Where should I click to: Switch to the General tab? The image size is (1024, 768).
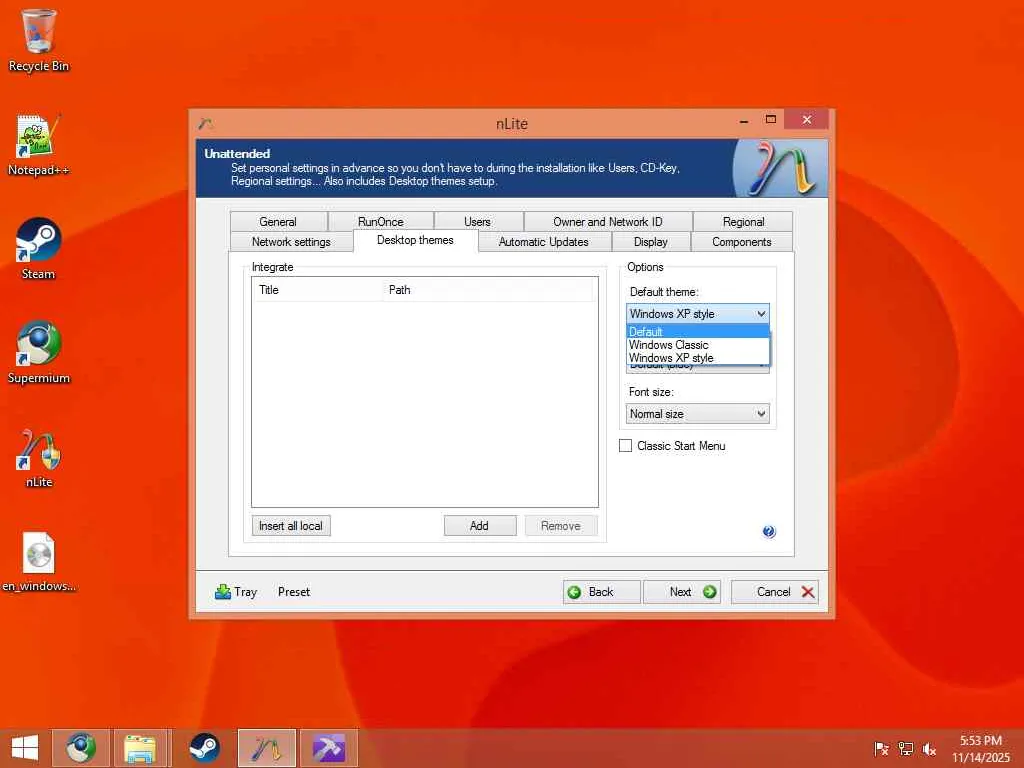[x=278, y=221]
